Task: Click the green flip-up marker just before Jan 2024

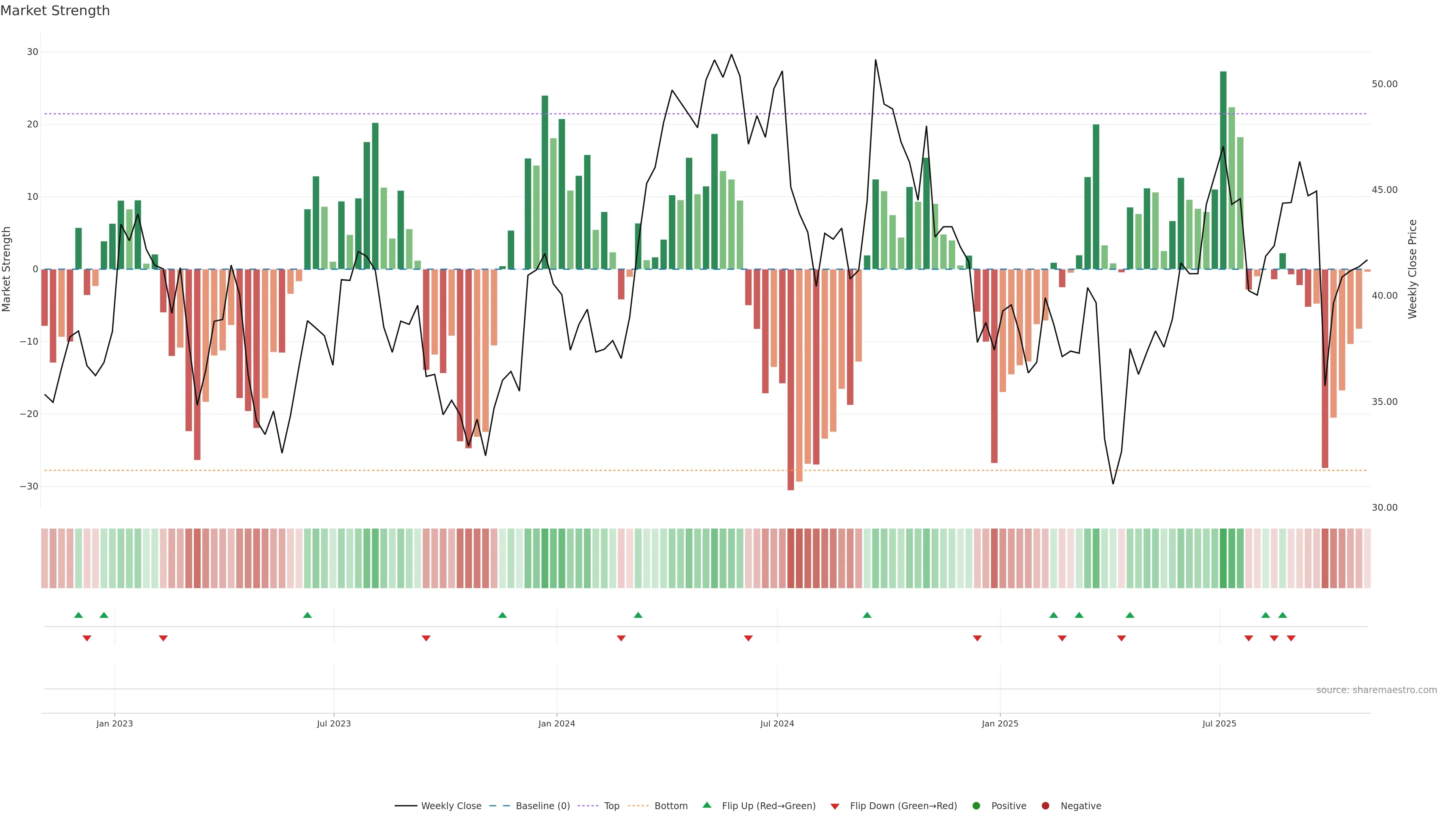Action: click(x=502, y=615)
